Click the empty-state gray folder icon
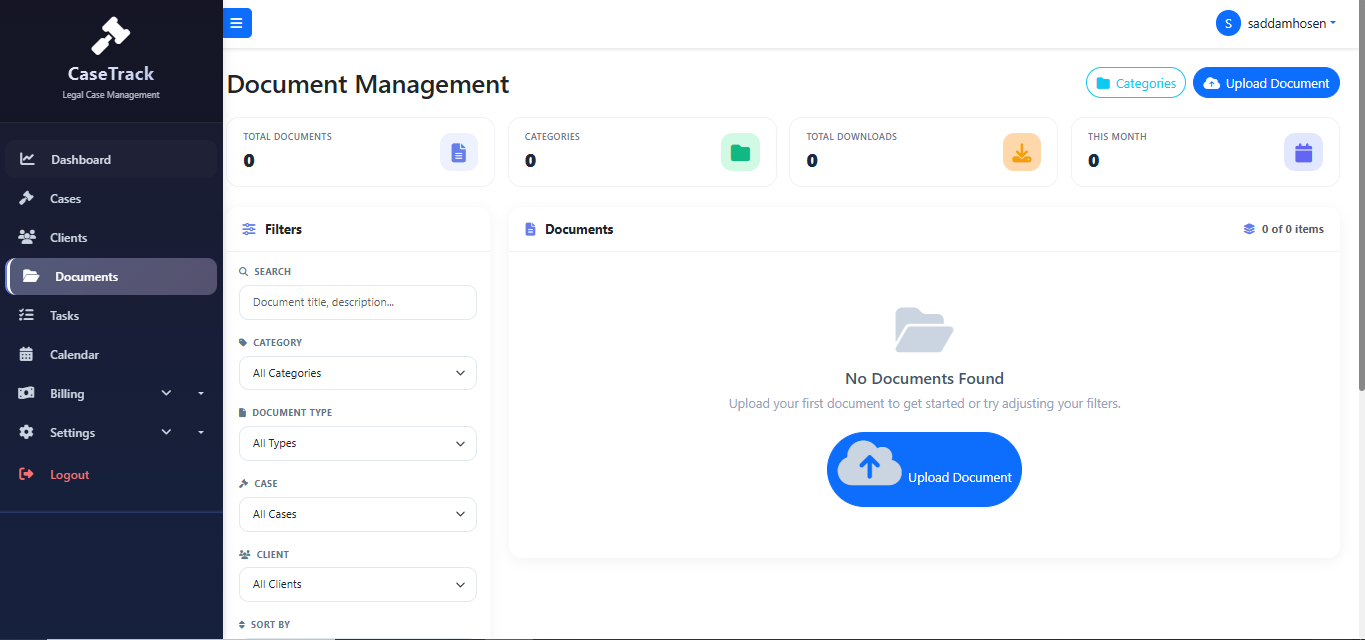This screenshot has width=1365, height=640. pos(924,330)
